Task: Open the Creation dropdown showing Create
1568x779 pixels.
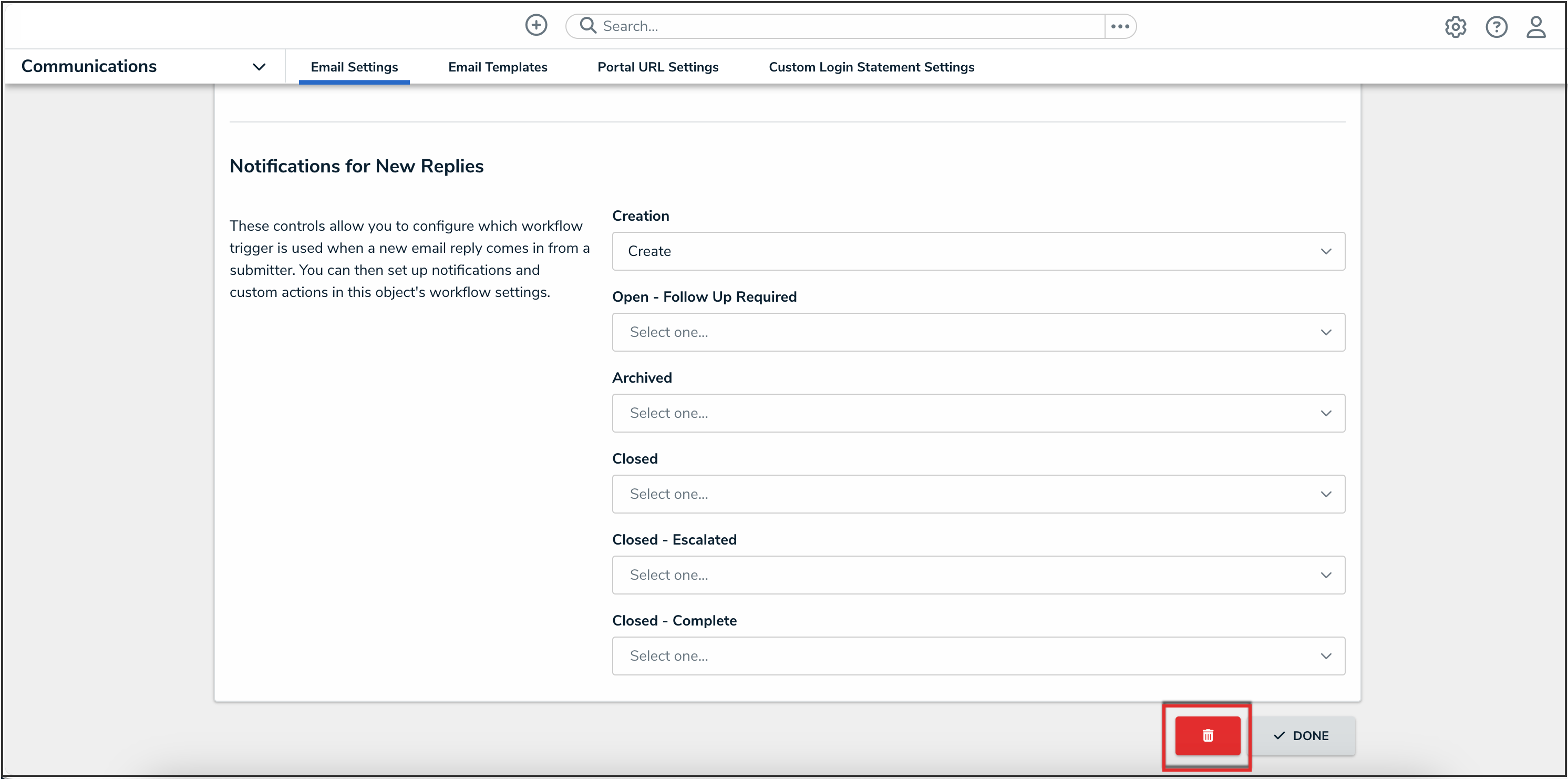Action: pyautogui.click(x=977, y=251)
